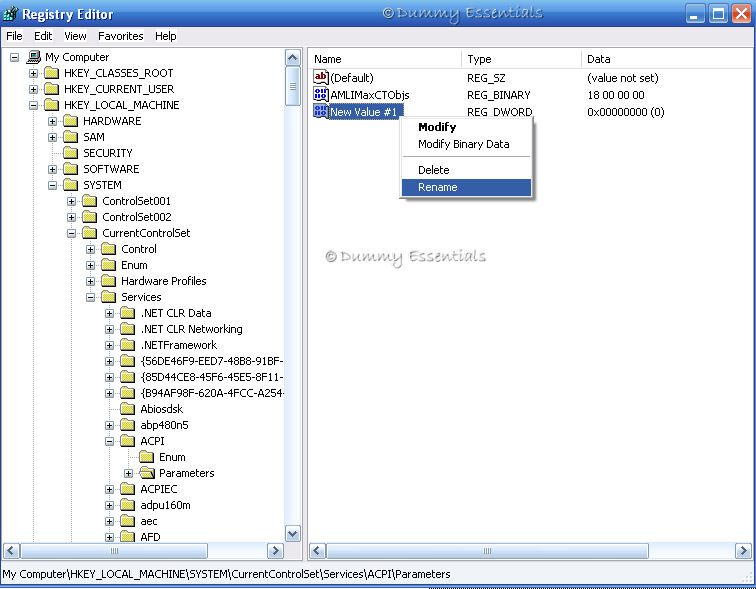Select the HKEY_CURRENT_USER folder icon
The width and height of the screenshot is (756, 589).
point(52,89)
